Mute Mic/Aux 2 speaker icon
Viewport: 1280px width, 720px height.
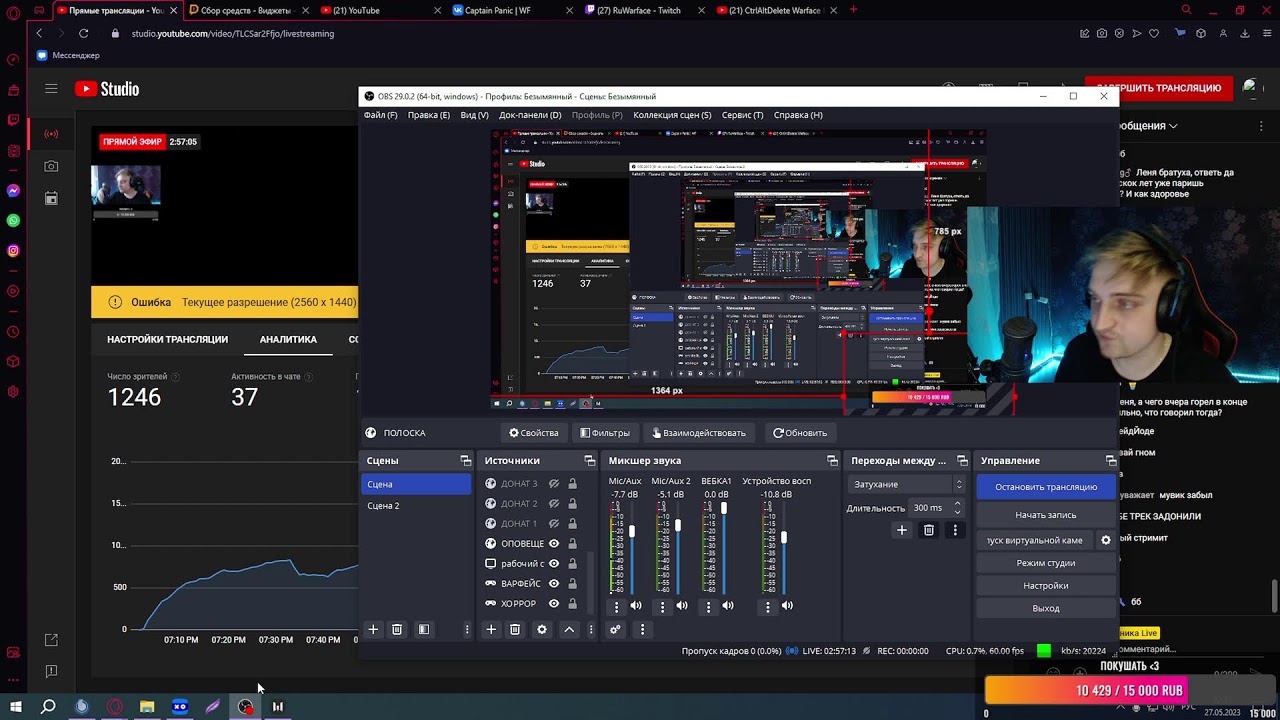point(682,605)
